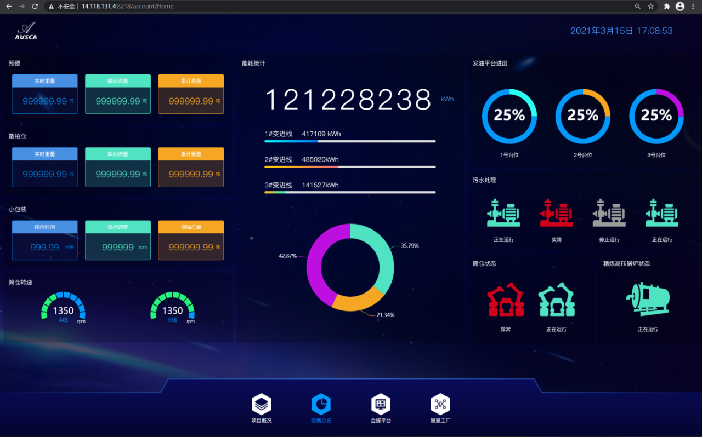Viewport: 703px width, 438px height.
Task: Select the red robot-arm station icon
Action: 506,299
